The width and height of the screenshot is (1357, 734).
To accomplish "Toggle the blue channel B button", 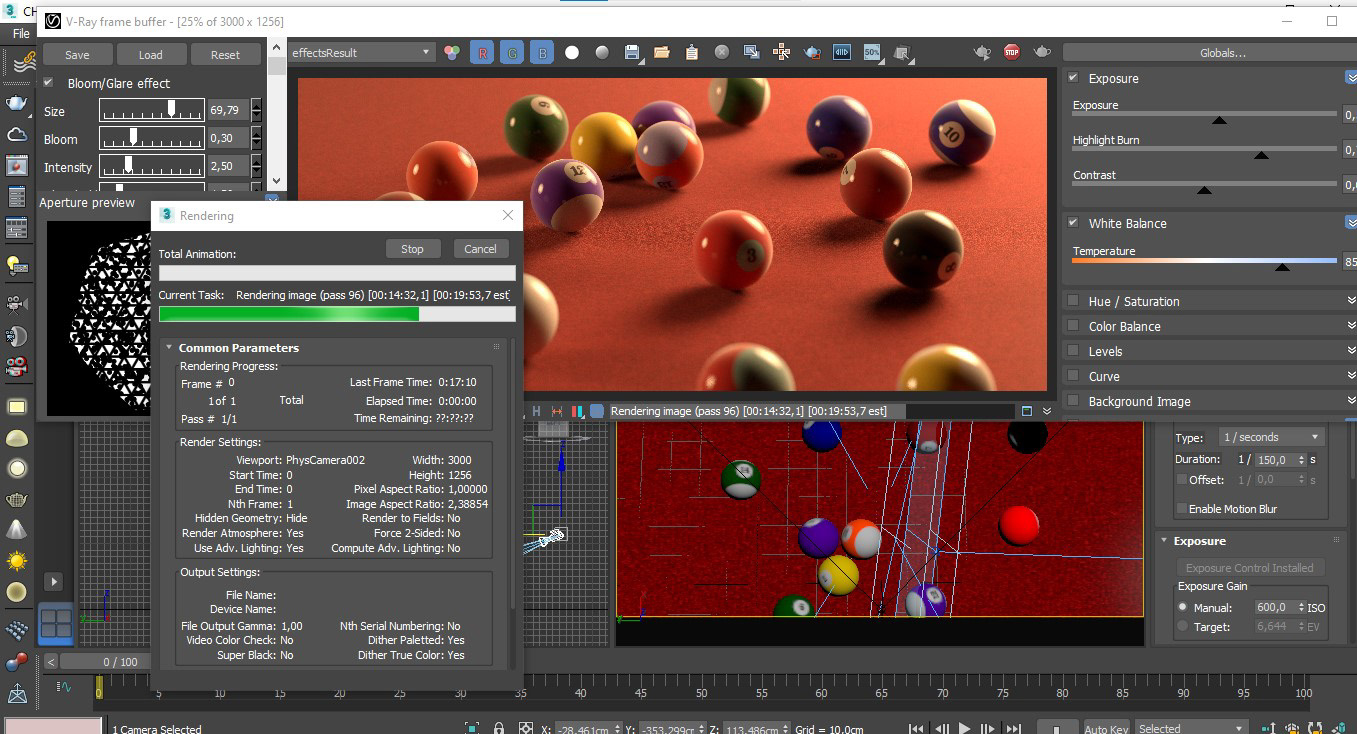I will [542, 53].
